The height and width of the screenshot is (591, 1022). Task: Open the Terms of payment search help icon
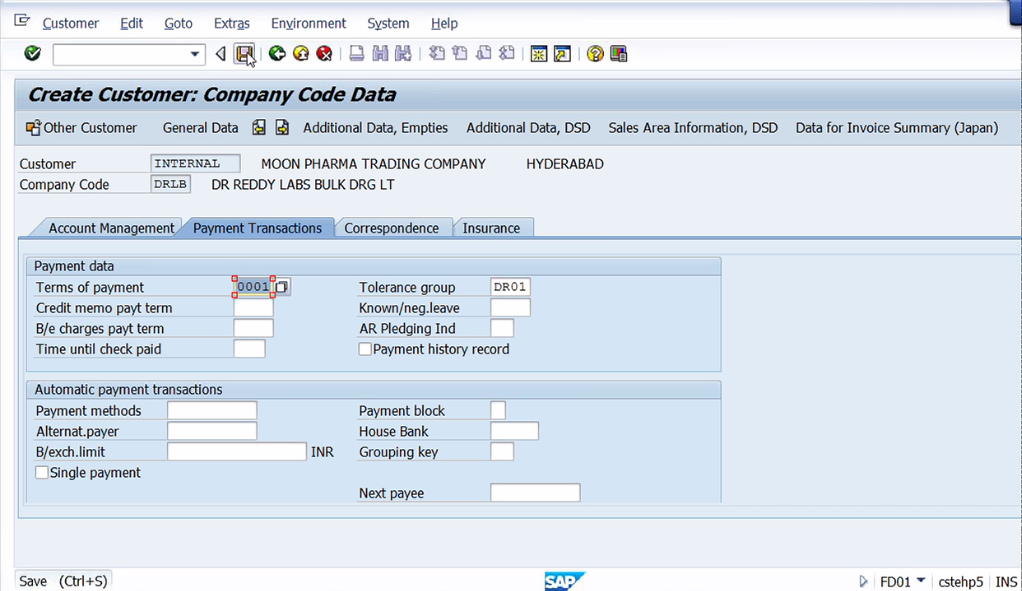282,287
